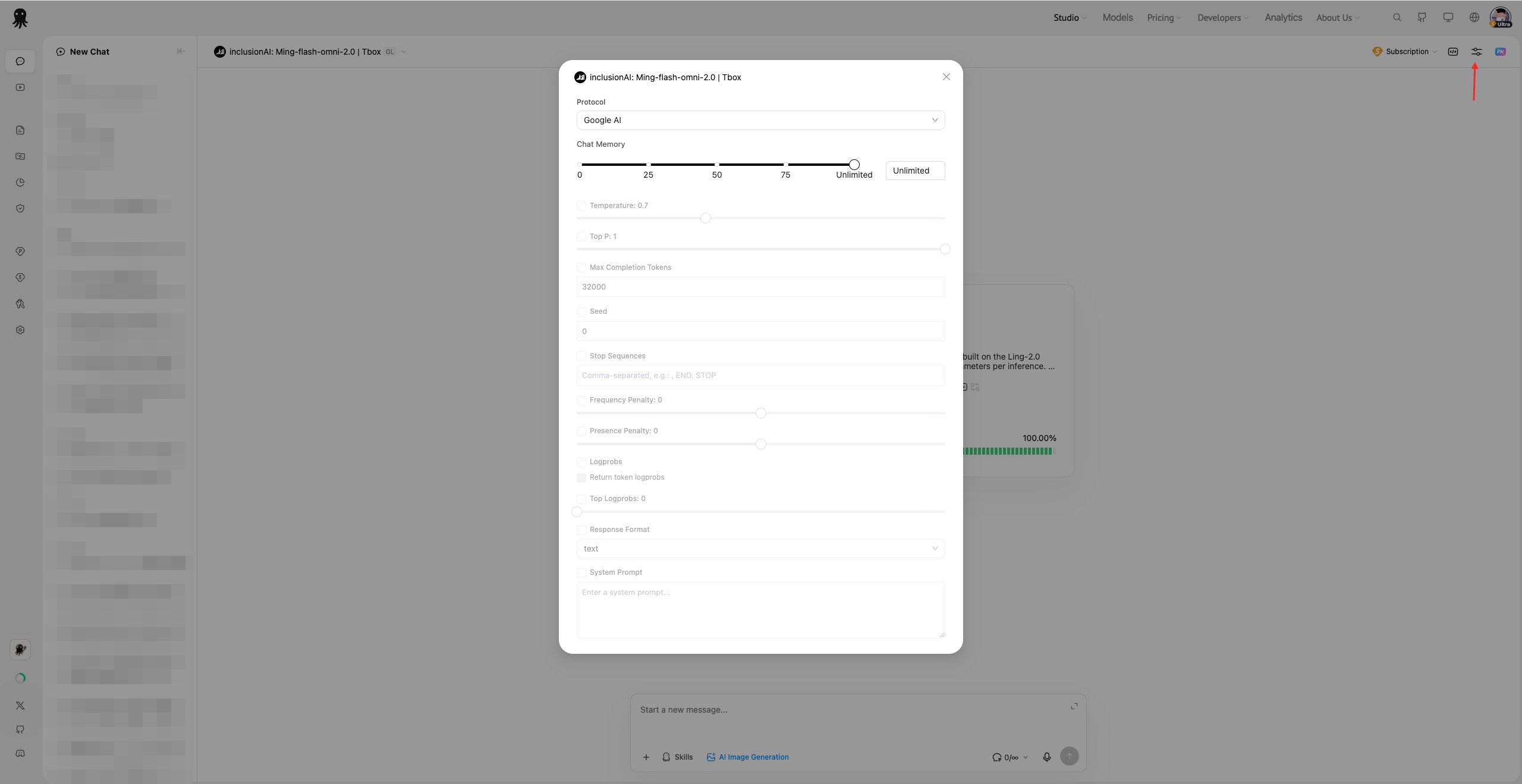Open the model selector dropdown in chat header
The width and height of the screenshot is (1522, 784).
310,52
